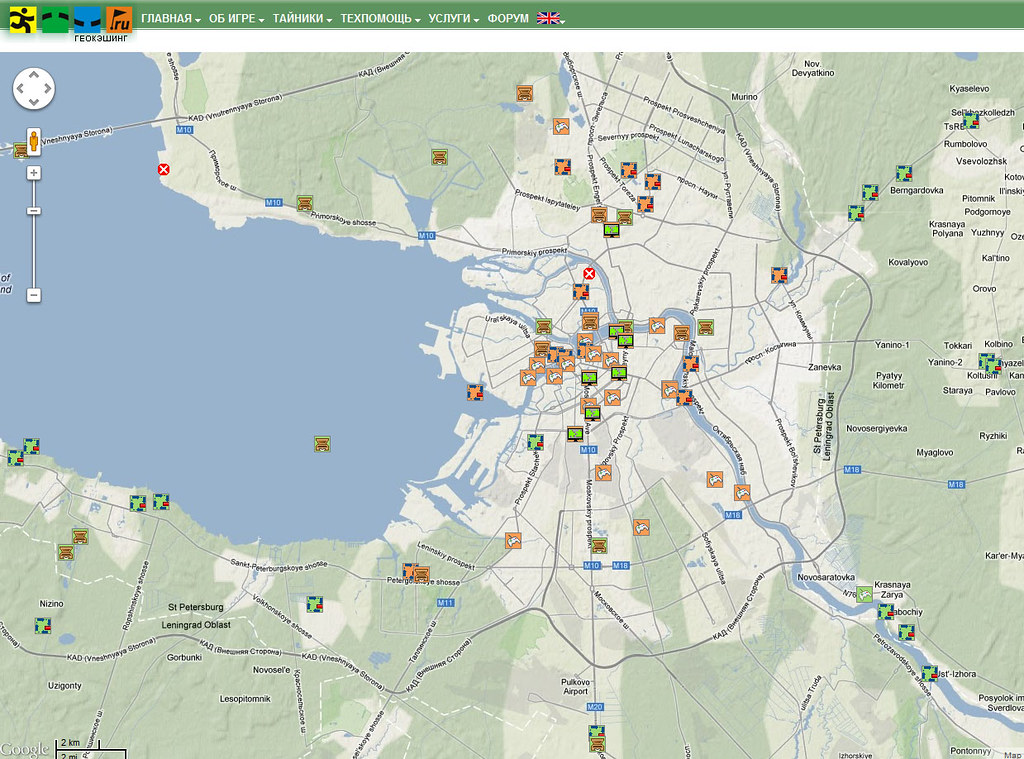Click the red X marker in the city center

590,274
